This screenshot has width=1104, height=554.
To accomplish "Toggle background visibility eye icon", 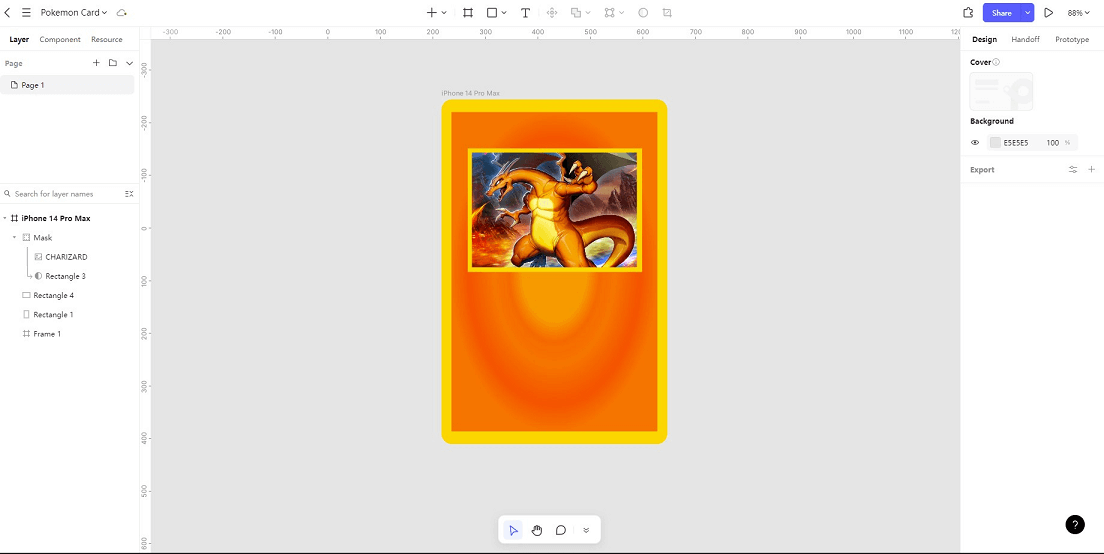I will (x=975, y=142).
